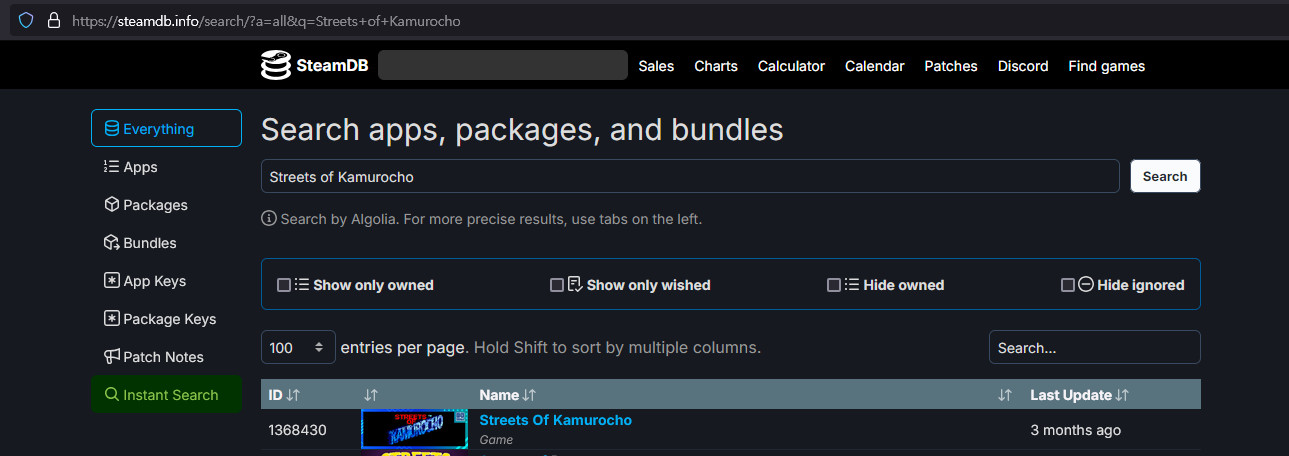The image size is (1289, 456).
Task: Open the Sales page in top navigation
Action: pos(656,66)
